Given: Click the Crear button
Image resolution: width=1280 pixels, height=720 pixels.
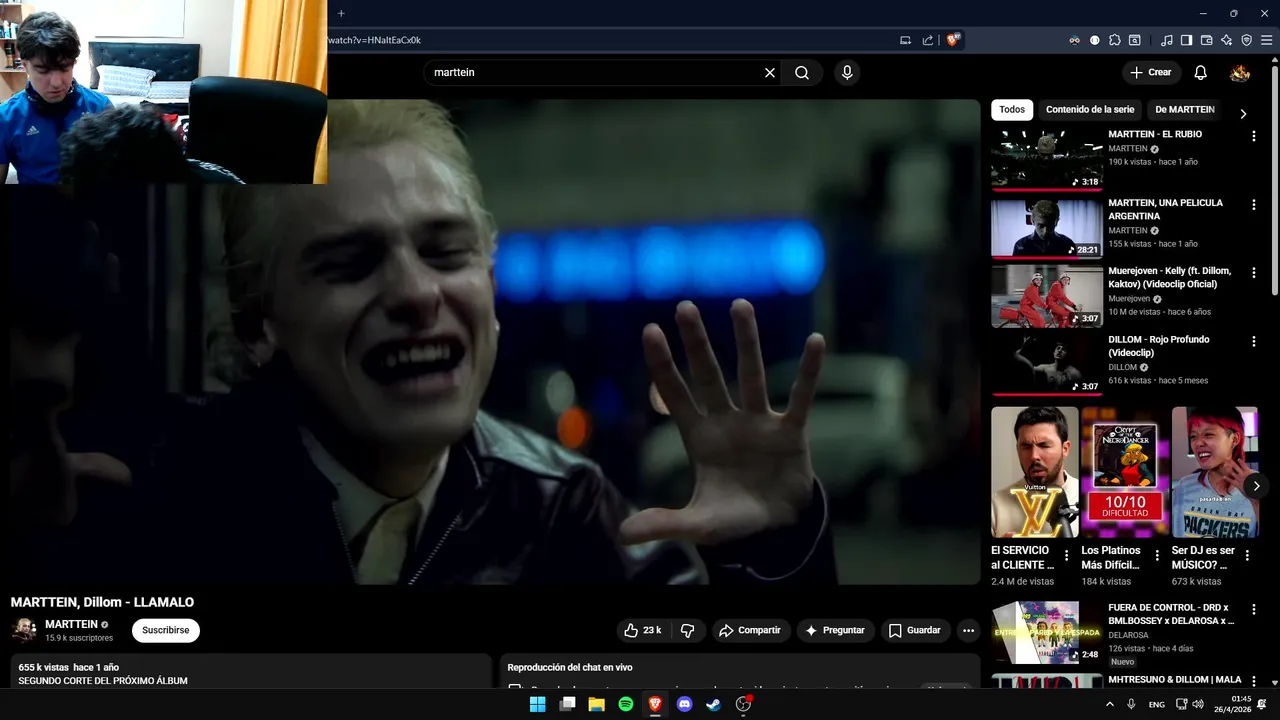Looking at the screenshot, I should (x=1151, y=73).
